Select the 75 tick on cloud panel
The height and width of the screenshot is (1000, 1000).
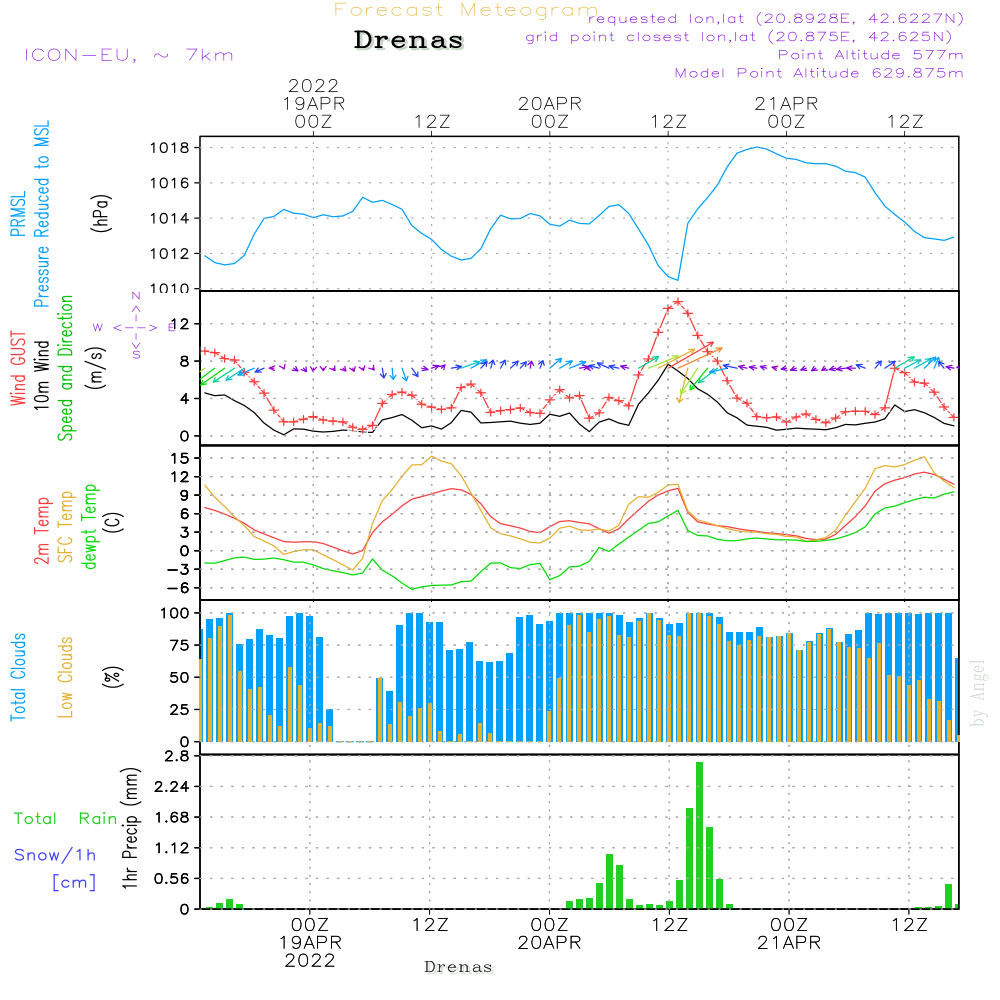[180, 645]
